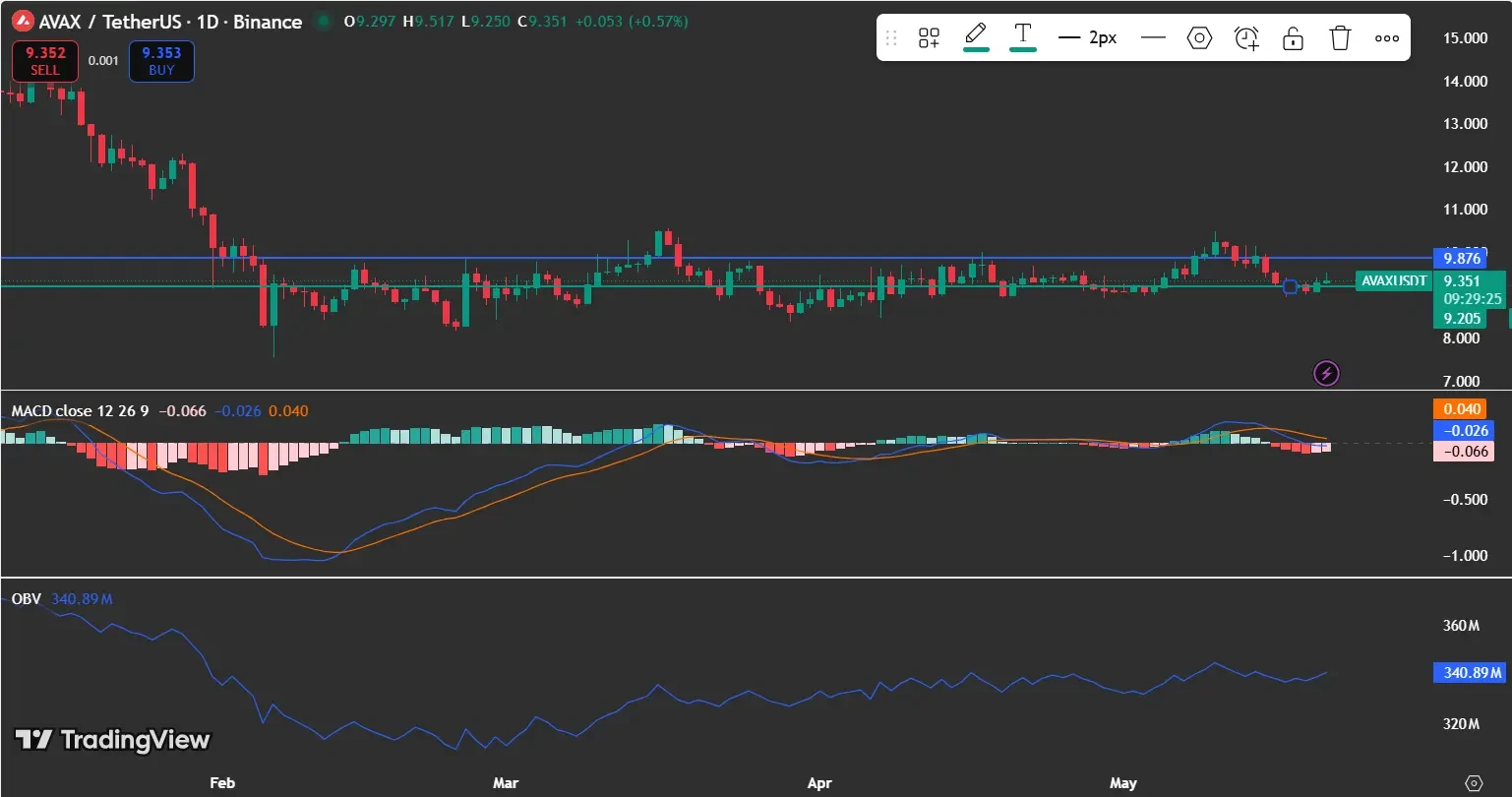Delete the drawing with the trash icon
This screenshot has height=797, width=1512.
(x=1340, y=38)
